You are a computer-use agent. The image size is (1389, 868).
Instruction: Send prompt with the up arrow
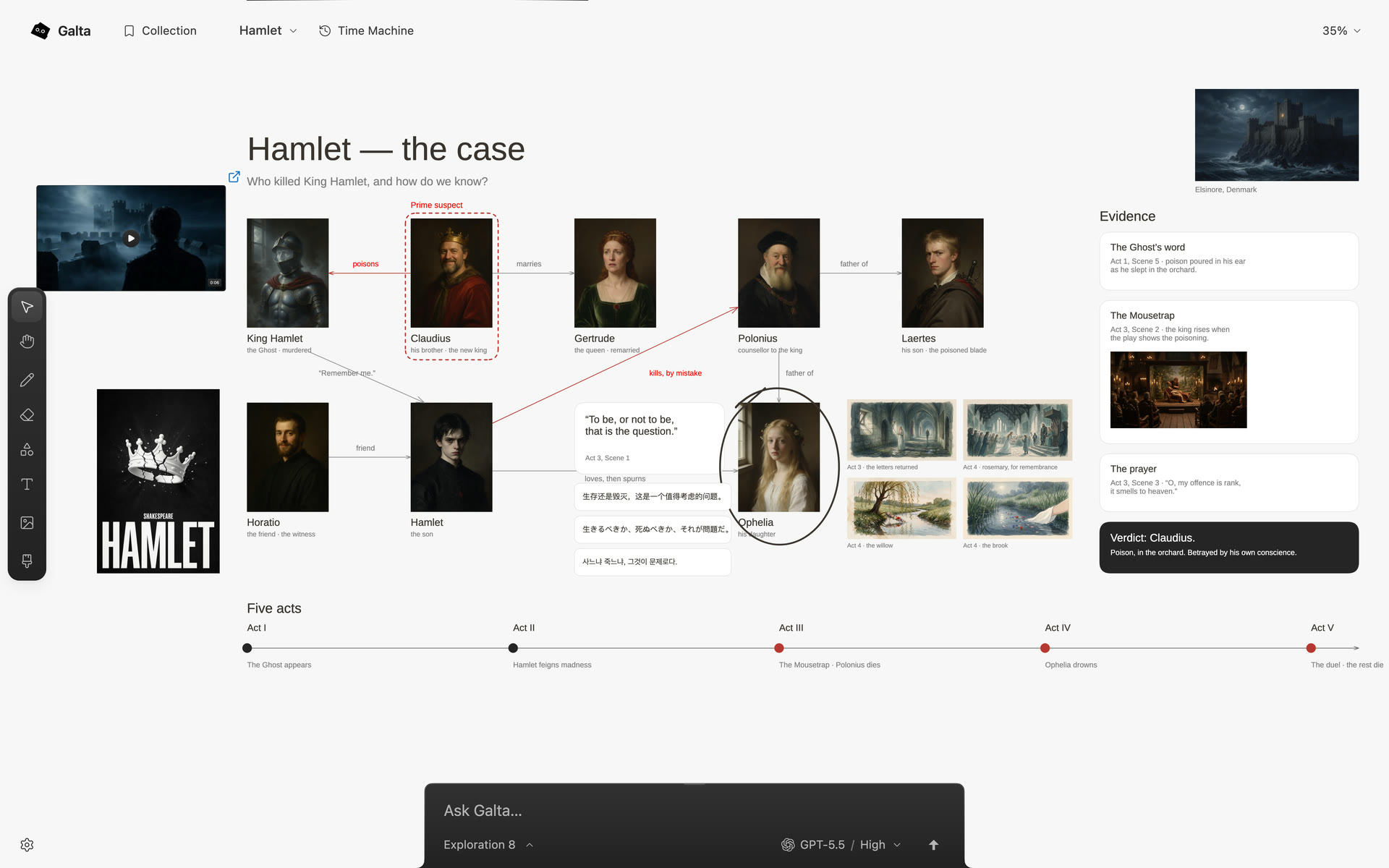click(933, 845)
